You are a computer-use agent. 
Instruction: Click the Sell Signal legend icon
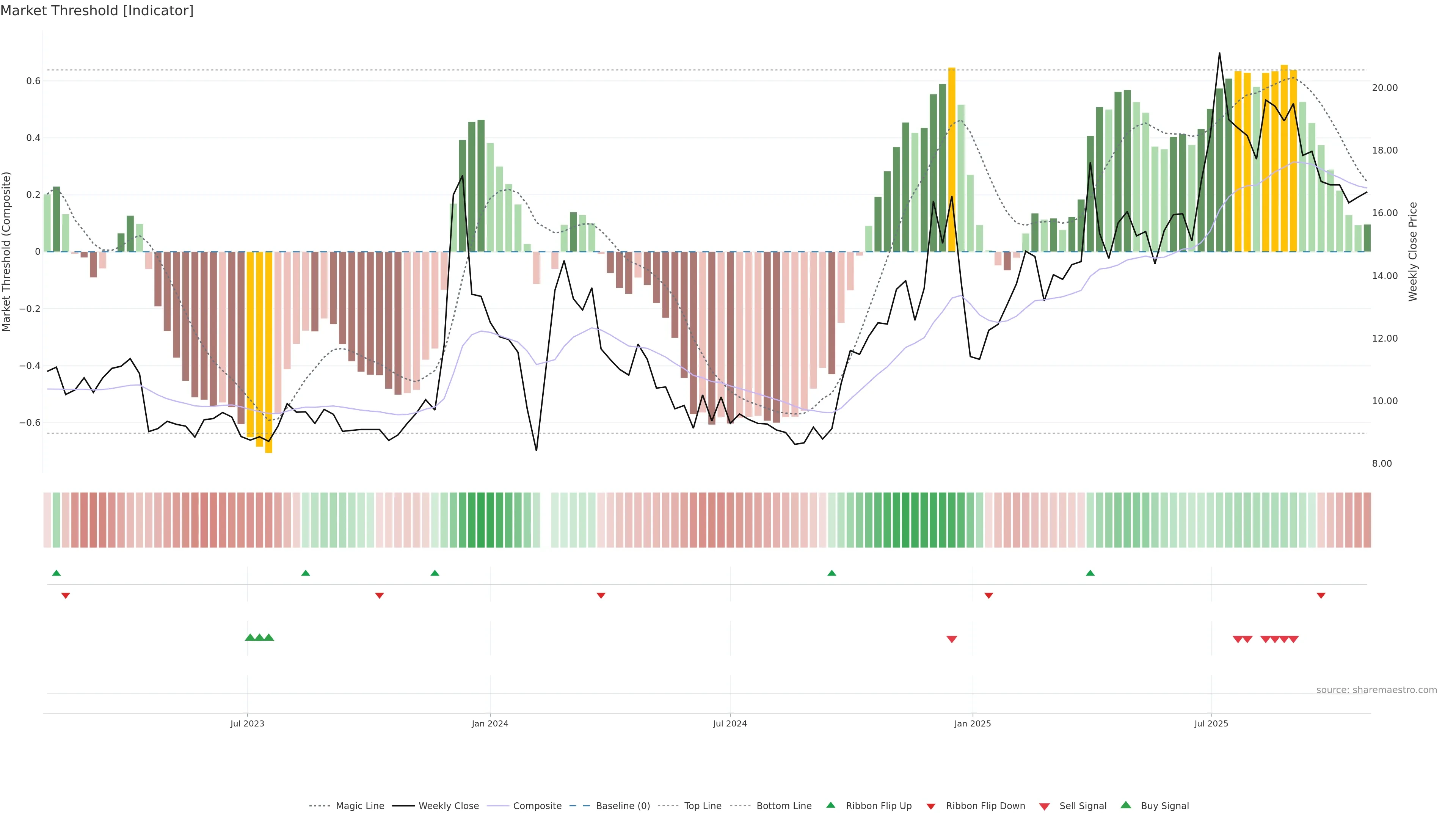[x=1044, y=806]
